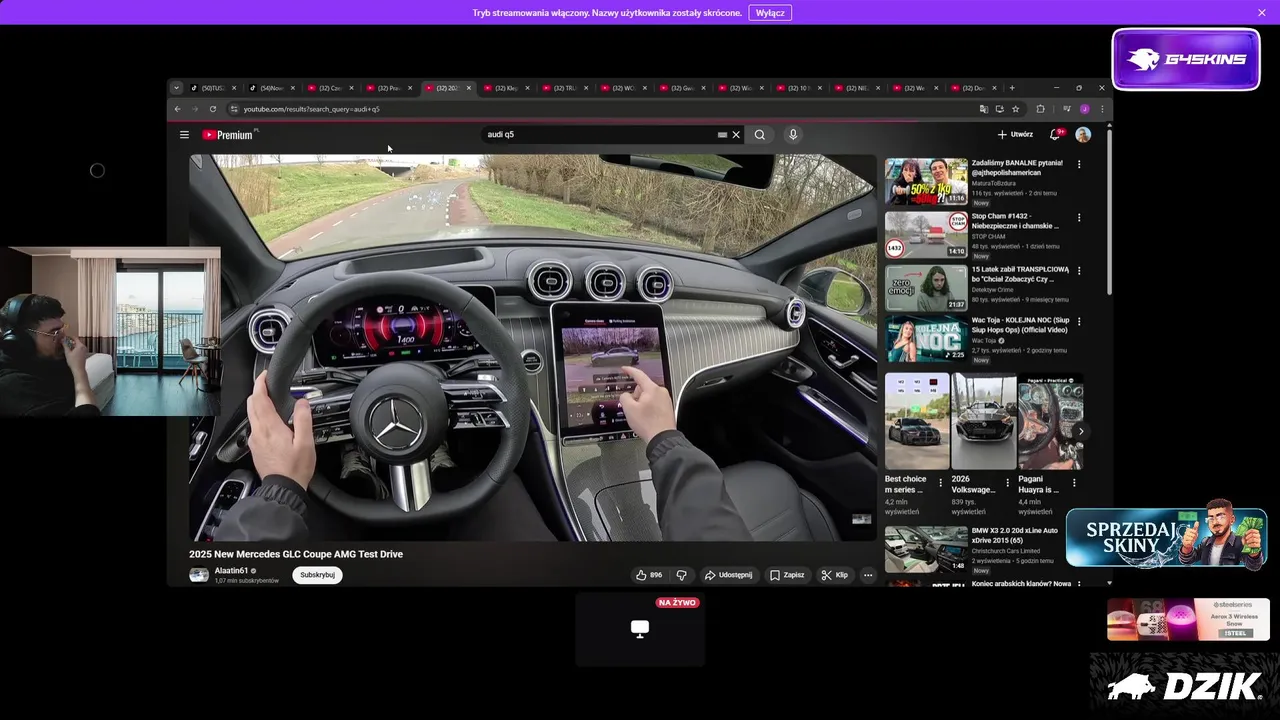Open options menu for 'Wac Toja - KOLEJNA NOC'
Screen dimensions: 1280x720
click(x=1078, y=322)
